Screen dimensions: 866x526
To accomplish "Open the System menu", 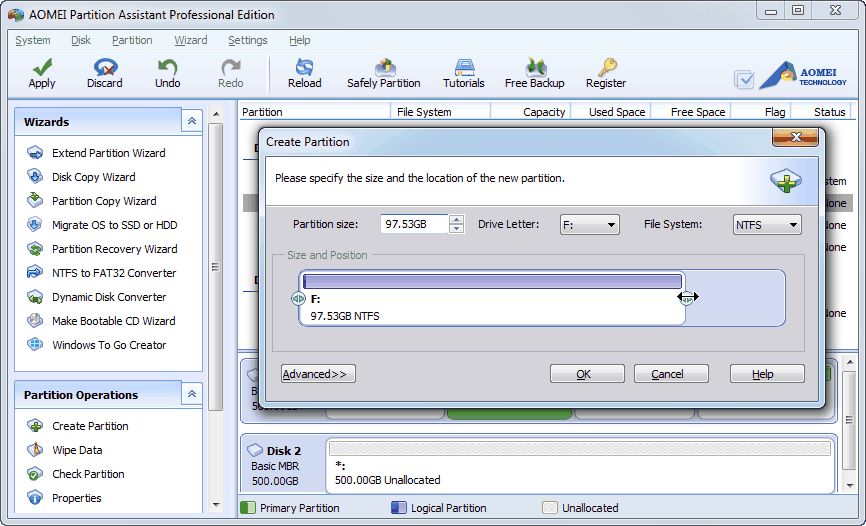I will [x=33, y=40].
